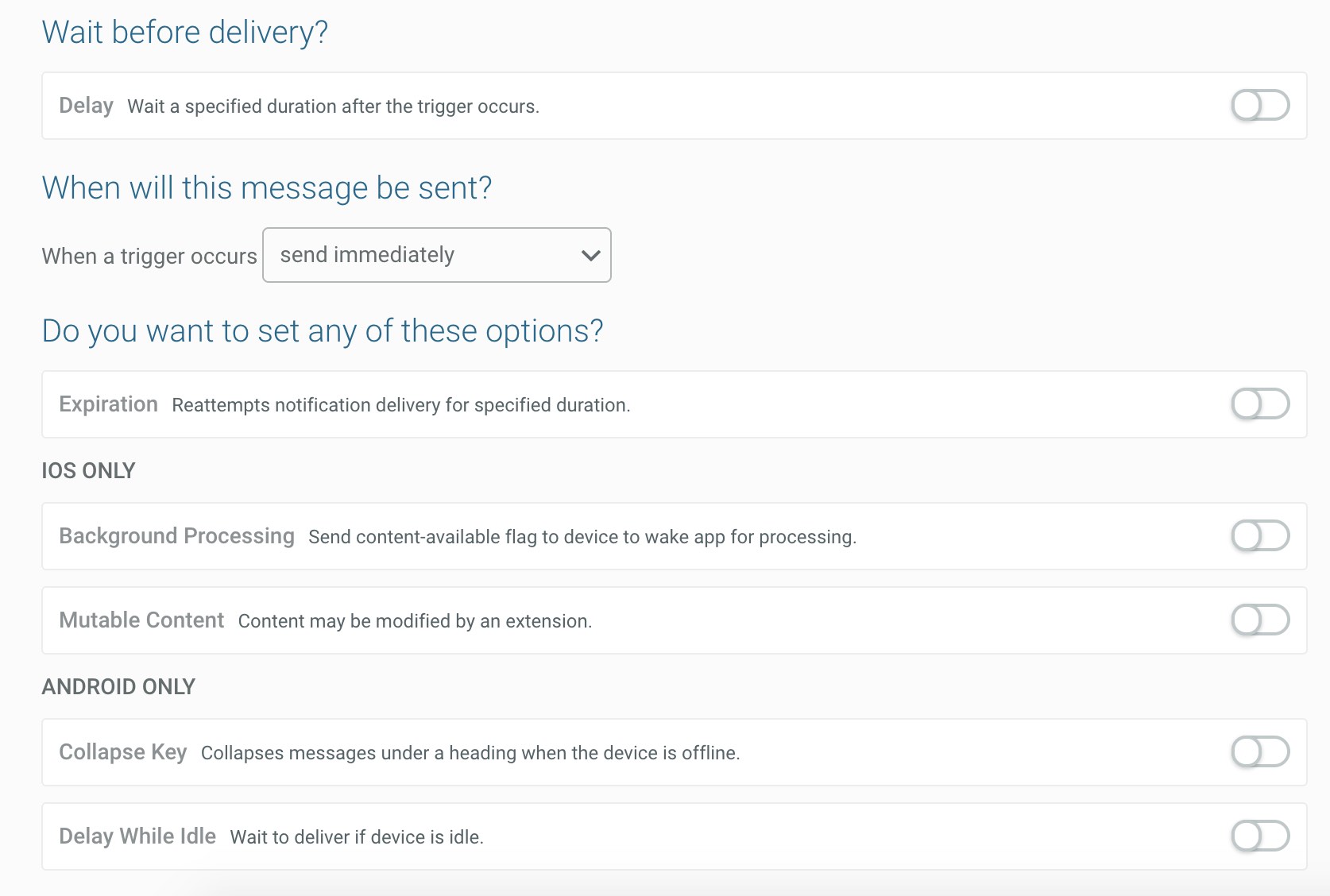Select the Background Processing label text
The width and height of the screenshot is (1330, 896).
176,536
